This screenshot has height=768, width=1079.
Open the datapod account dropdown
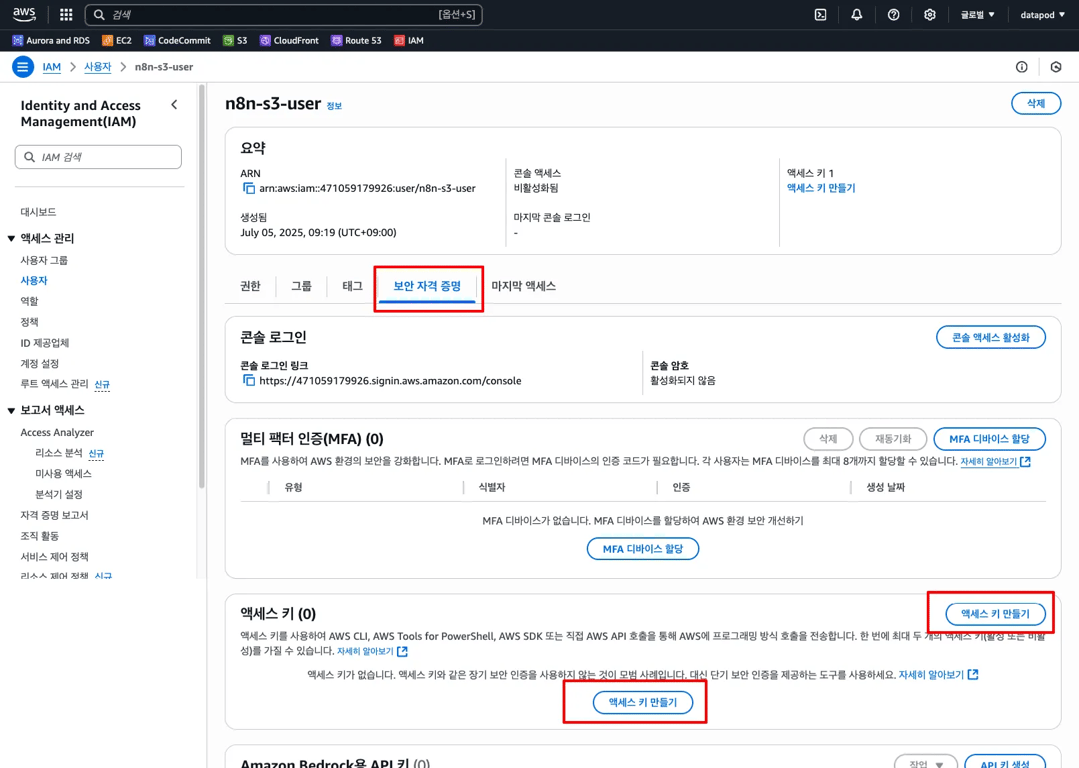click(1042, 14)
